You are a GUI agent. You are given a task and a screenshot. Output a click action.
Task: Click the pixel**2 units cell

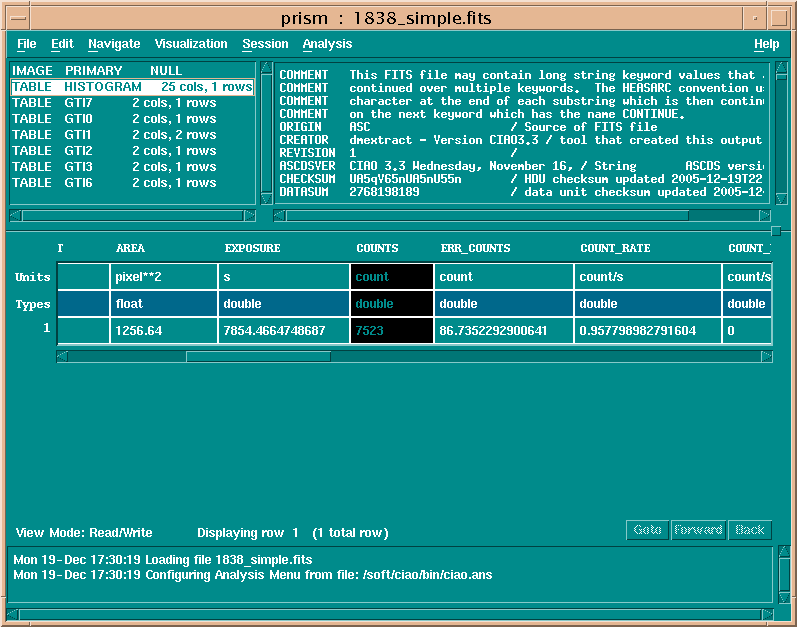tap(164, 277)
